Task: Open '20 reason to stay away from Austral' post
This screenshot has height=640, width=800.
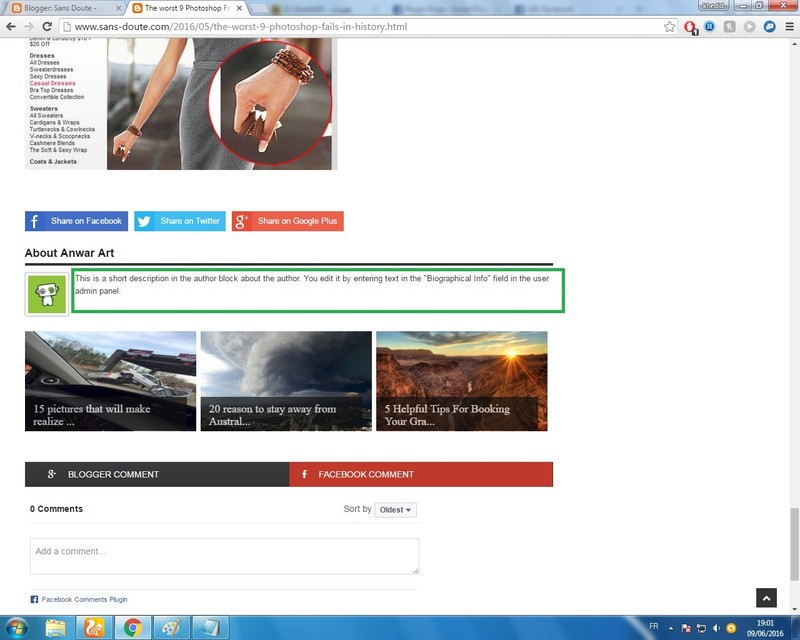Action: [286, 381]
